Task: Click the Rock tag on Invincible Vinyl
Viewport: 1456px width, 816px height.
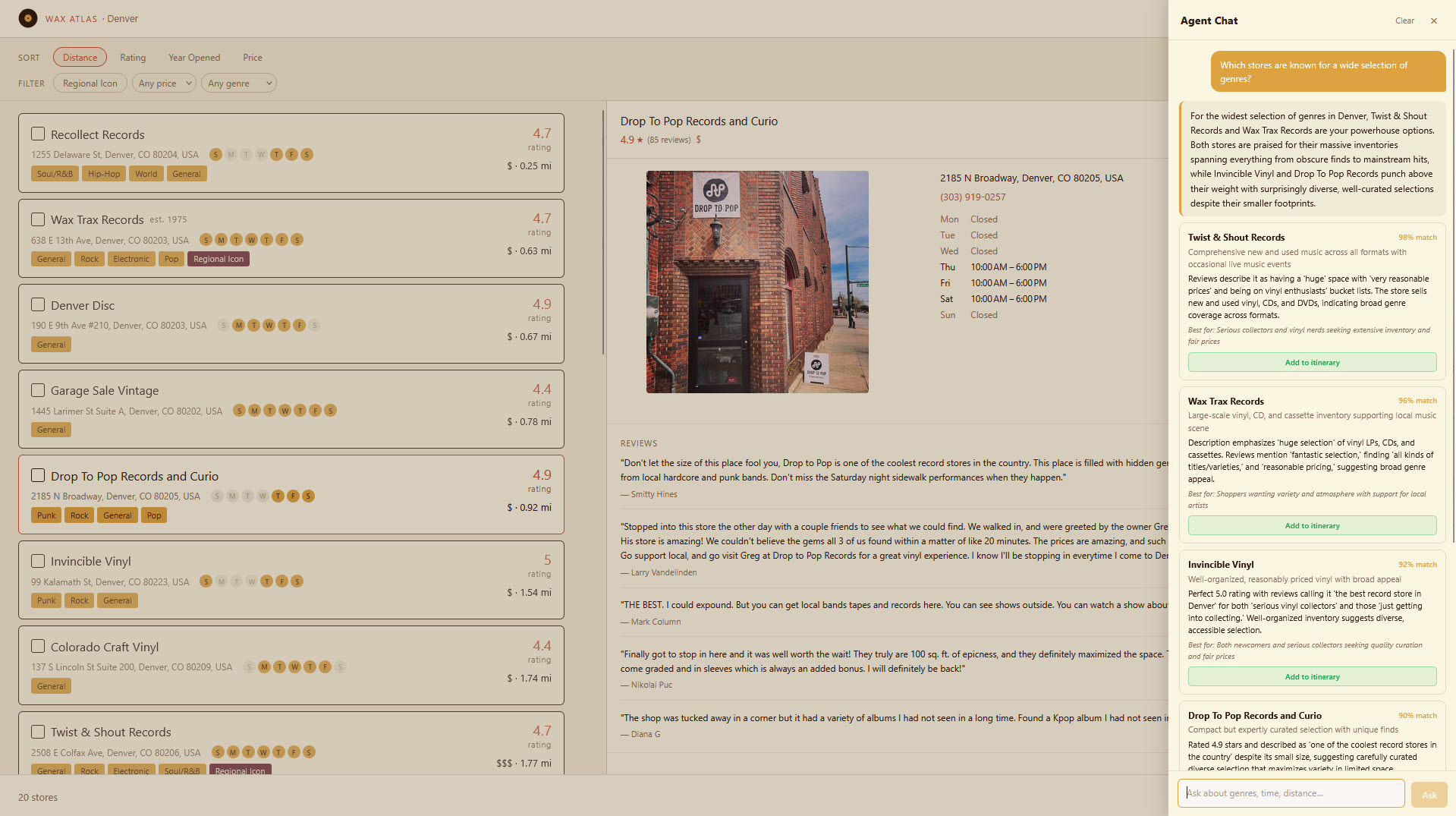Action: click(80, 600)
